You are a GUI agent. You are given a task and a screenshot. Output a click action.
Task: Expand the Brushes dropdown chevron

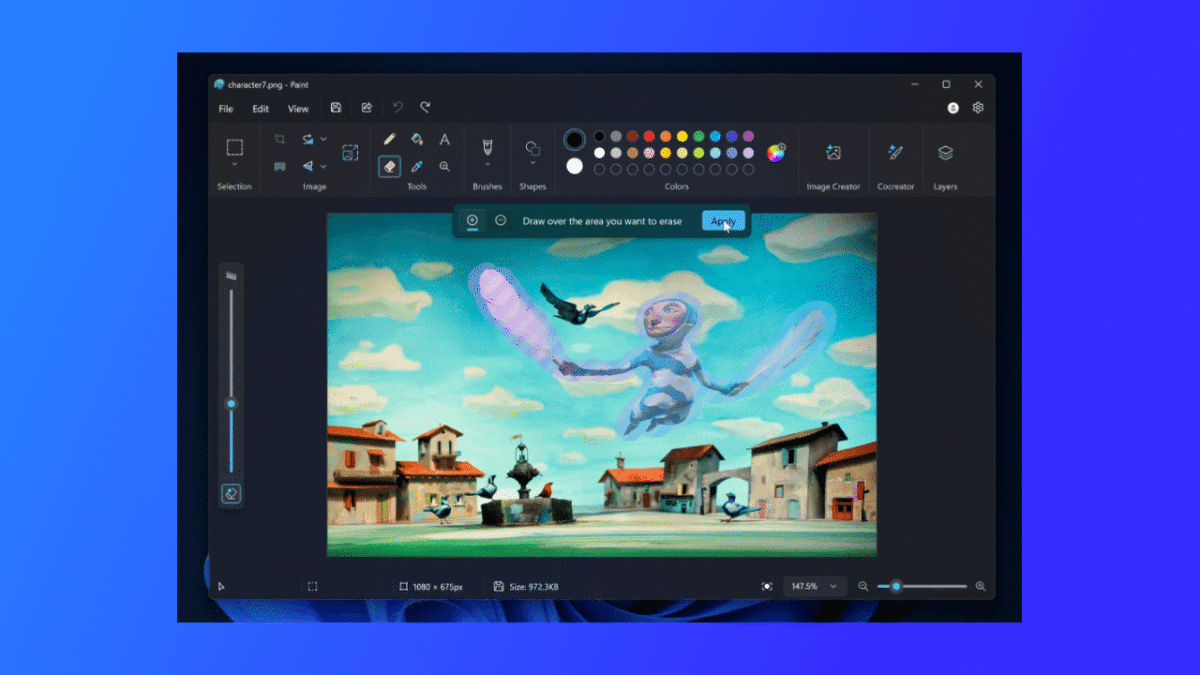pos(487,164)
